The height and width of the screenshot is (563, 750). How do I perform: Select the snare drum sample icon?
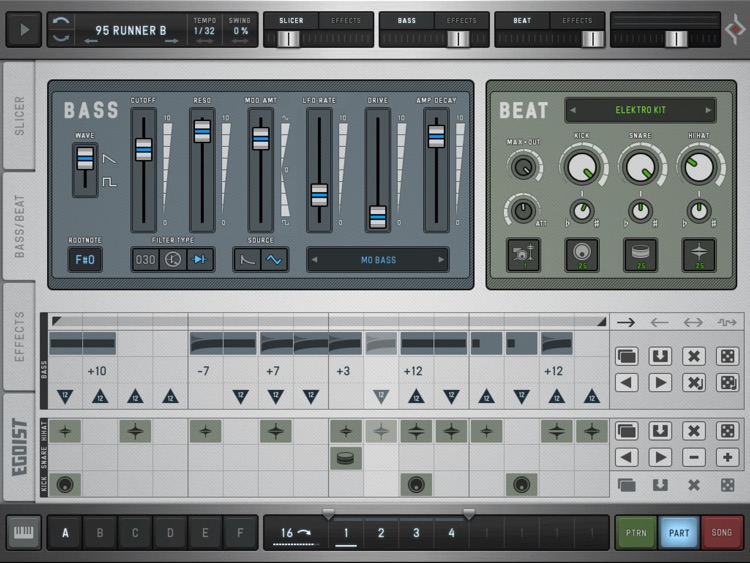(x=640, y=254)
